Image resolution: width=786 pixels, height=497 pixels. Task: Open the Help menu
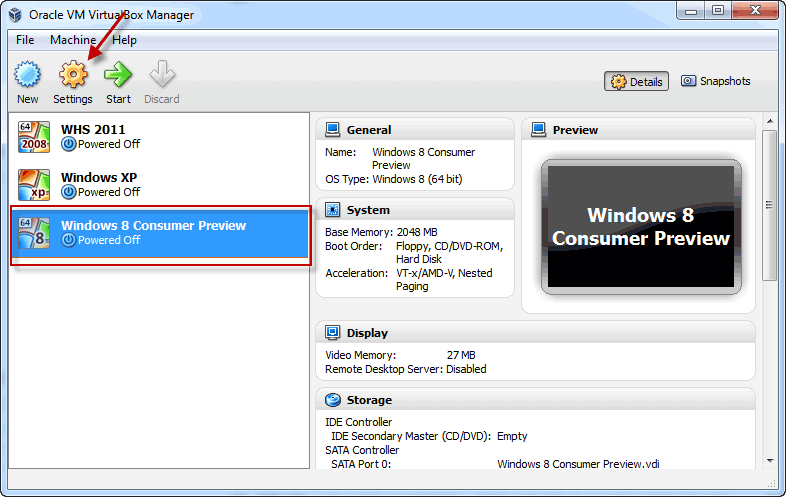click(124, 40)
